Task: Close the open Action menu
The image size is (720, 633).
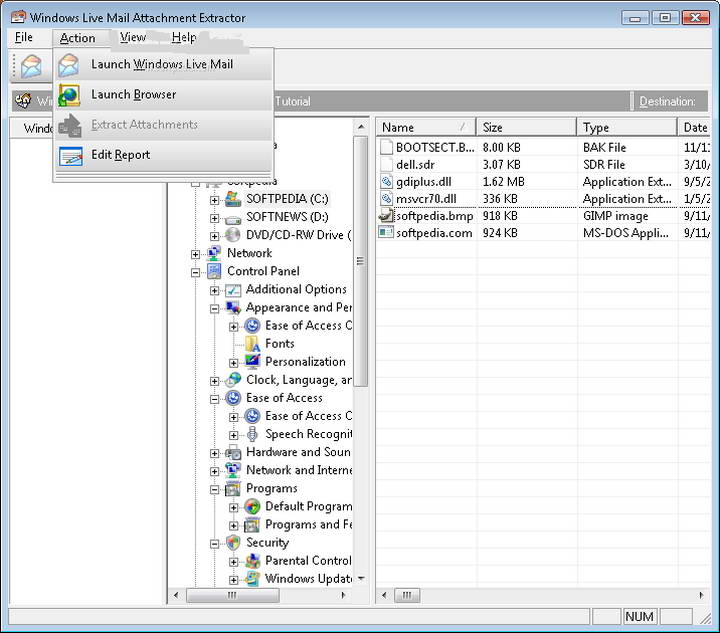Action: [78, 38]
